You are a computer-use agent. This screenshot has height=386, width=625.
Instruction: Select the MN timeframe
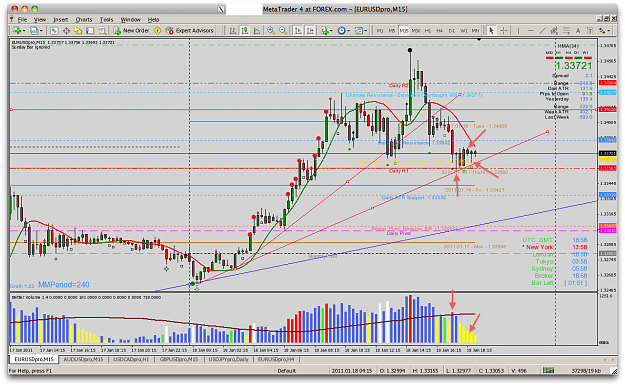pyautogui.click(x=475, y=31)
